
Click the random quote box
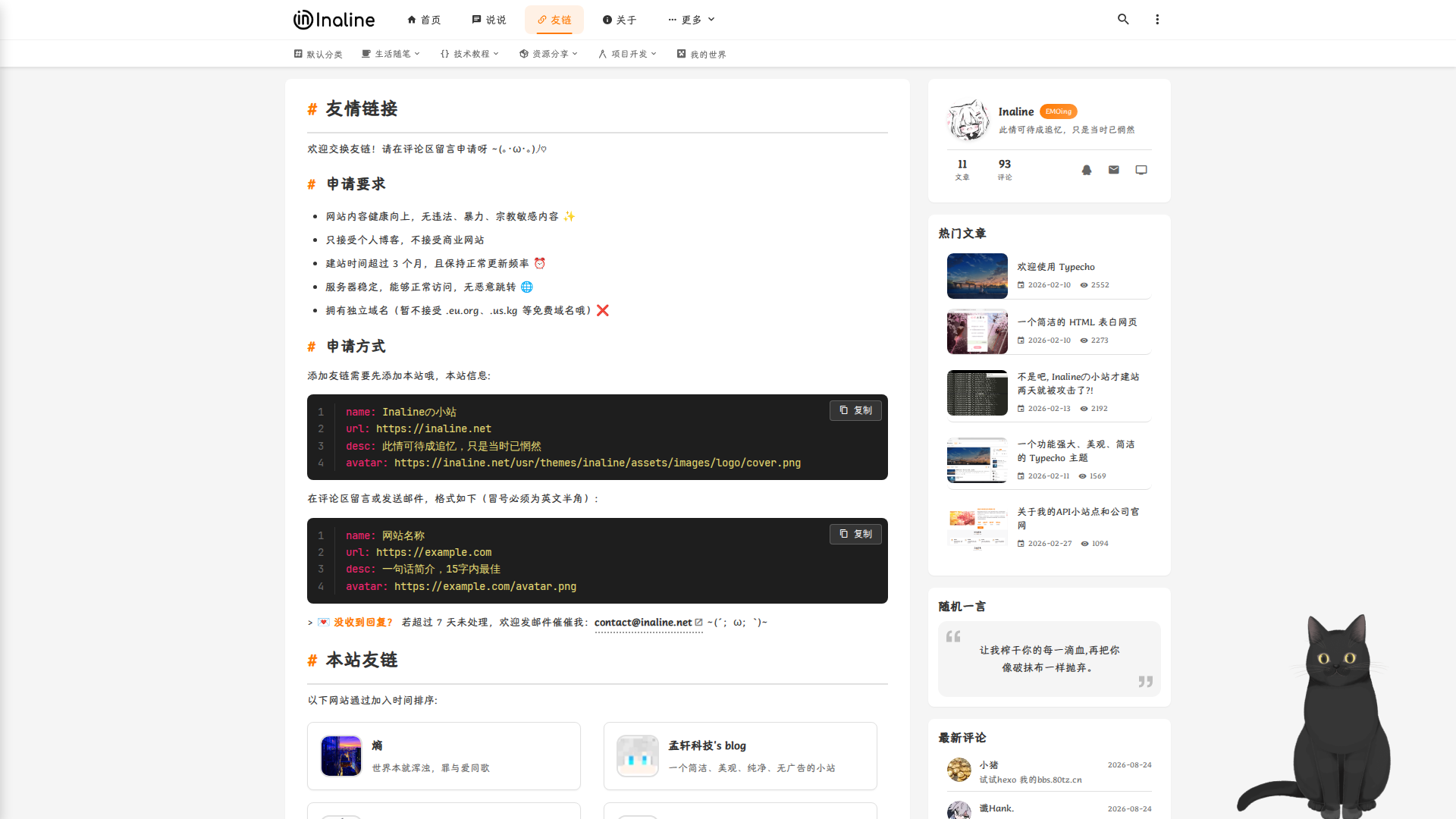1050,659
